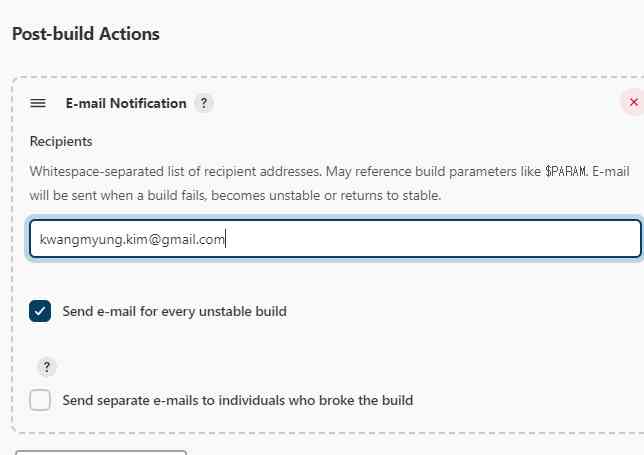Open help icon beside E-mail Notification title

204,103
